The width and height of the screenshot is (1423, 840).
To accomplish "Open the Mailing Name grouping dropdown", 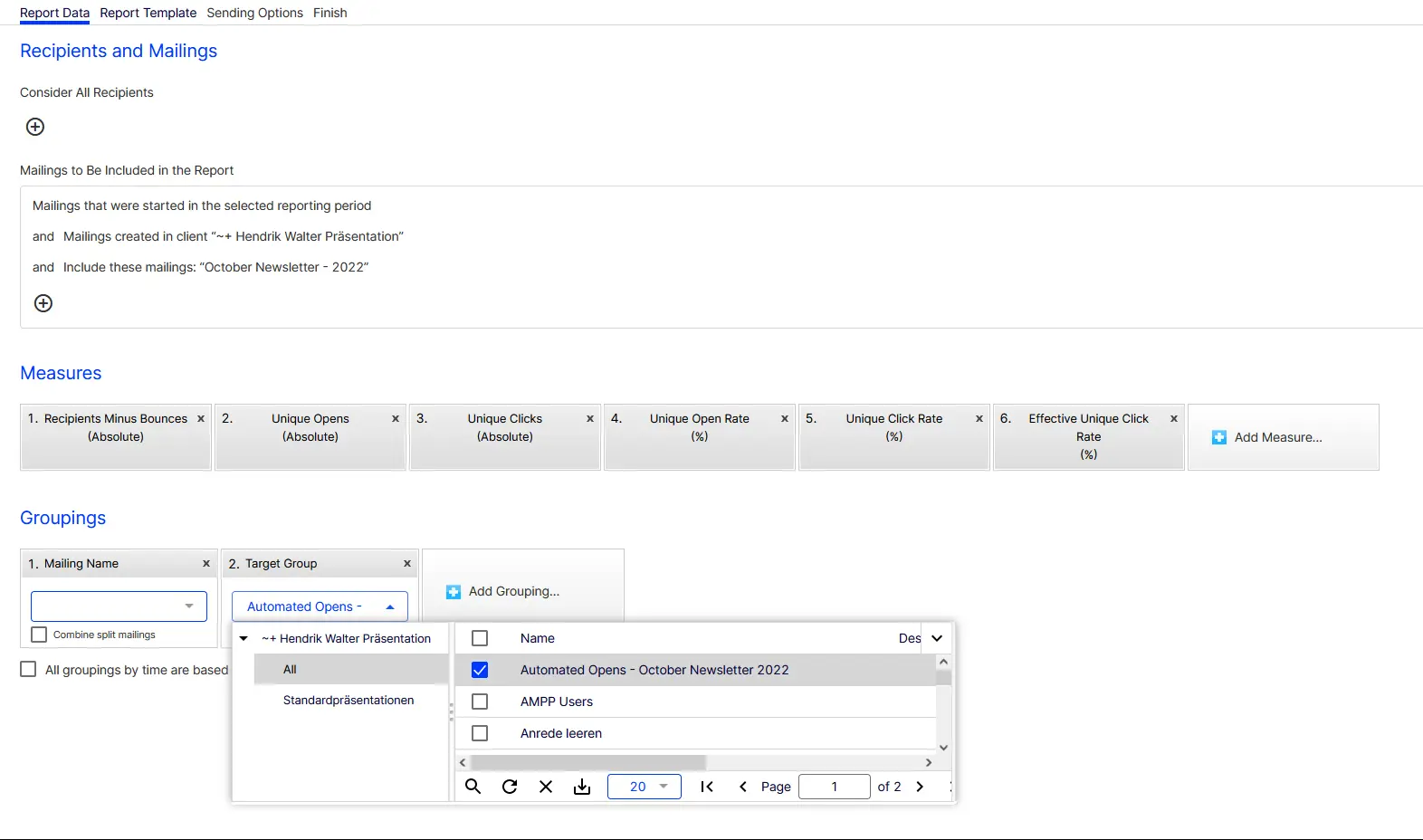I will click(119, 606).
